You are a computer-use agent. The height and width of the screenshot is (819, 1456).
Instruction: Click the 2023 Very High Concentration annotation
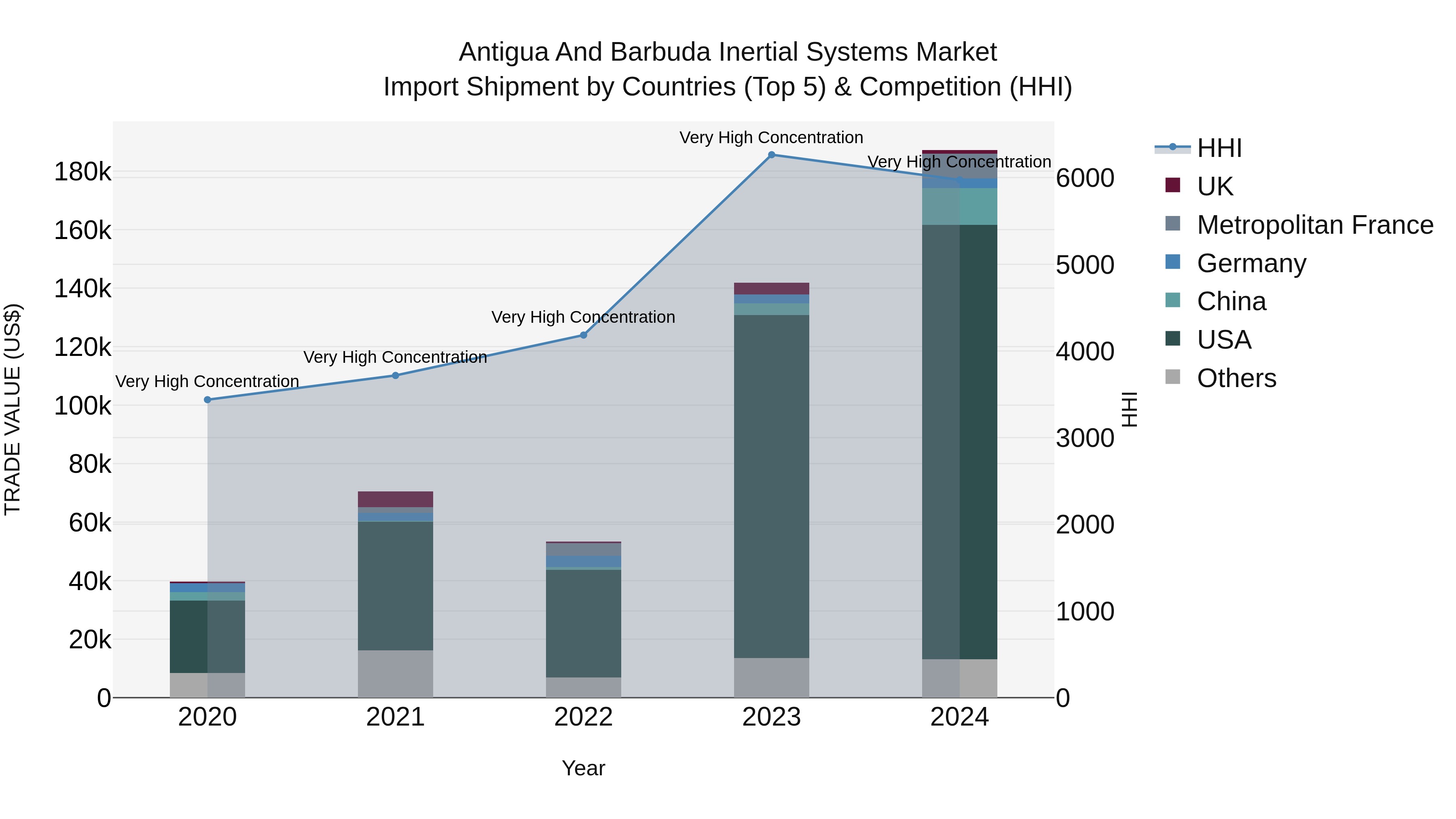tap(772, 138)
